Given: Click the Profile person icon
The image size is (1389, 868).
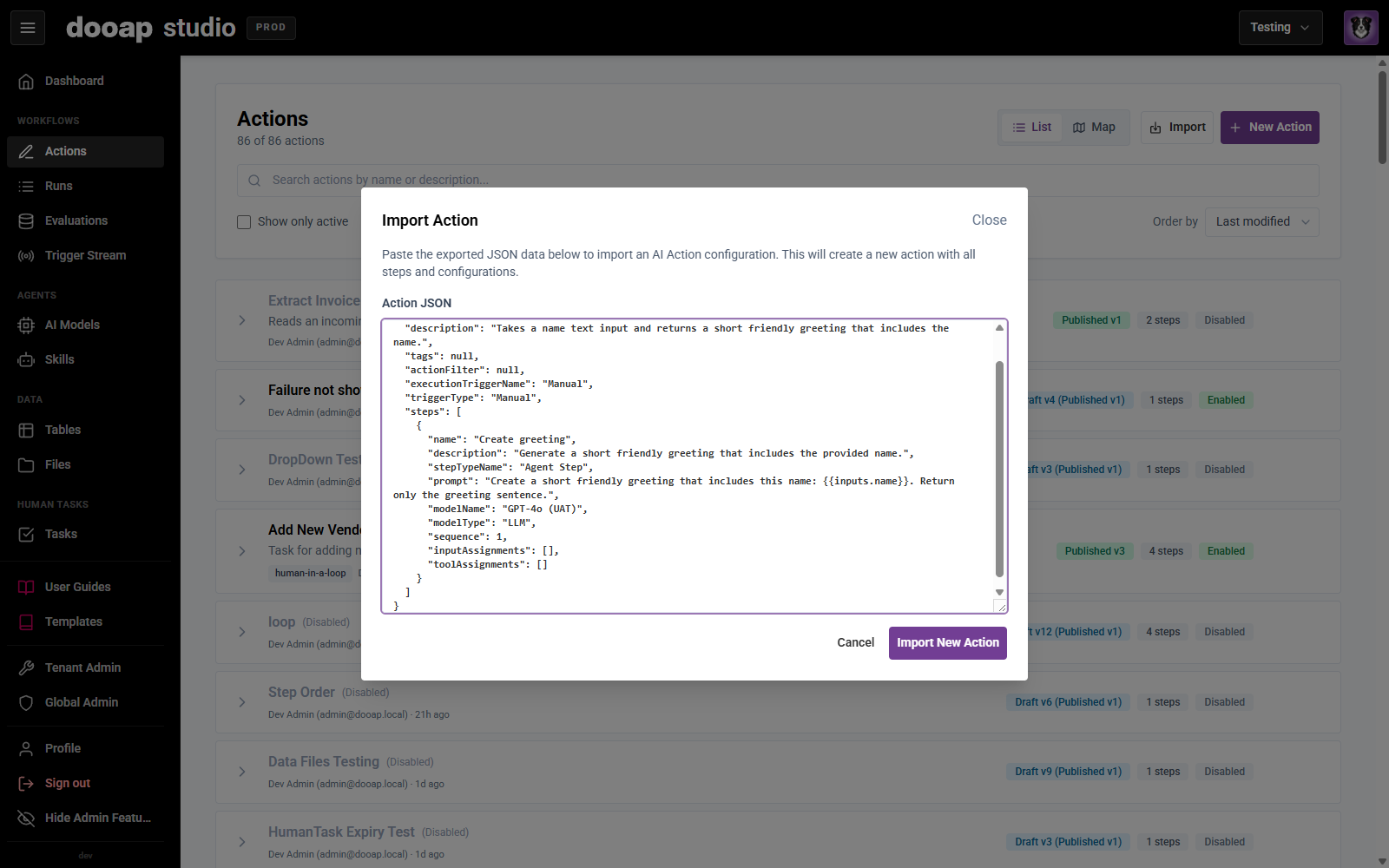Looking at the screenshot, I should (26, 748).
